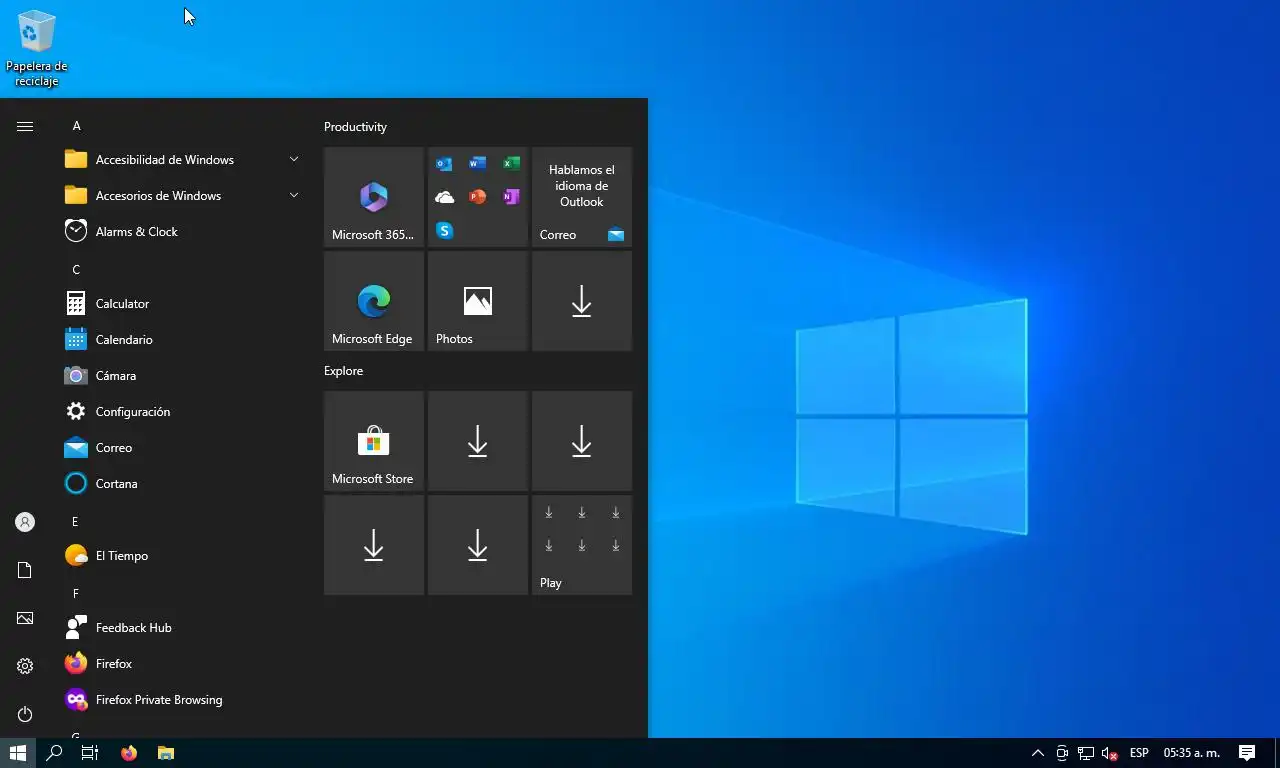This screenshot has height=768, width=1280.
Task: Click the letter A group header
Action: tap(77, 126)
